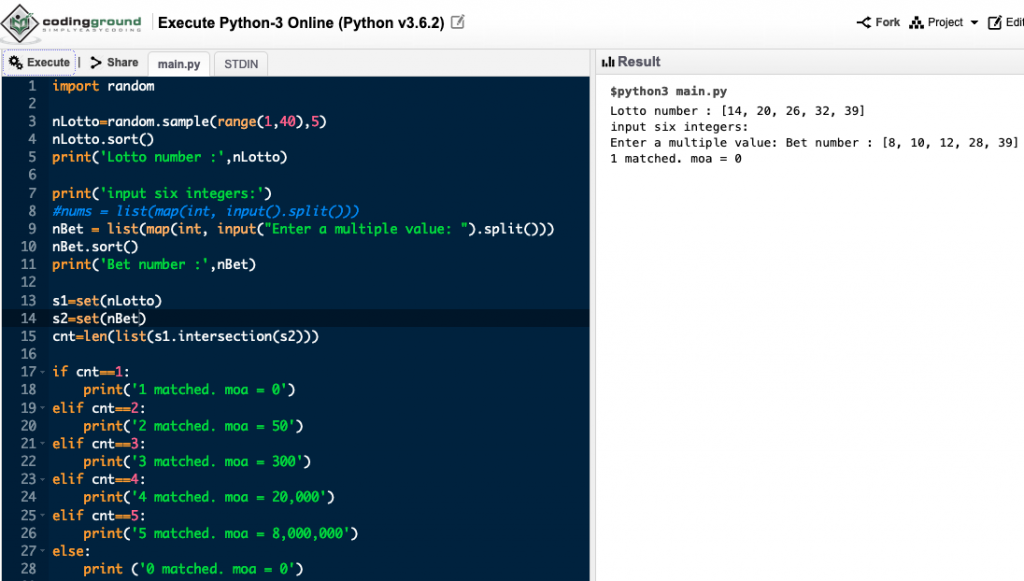This screenshot has width=1024, height=581.
Task: Click line 's2=set(nBet)'
Action: pos(99,319)
